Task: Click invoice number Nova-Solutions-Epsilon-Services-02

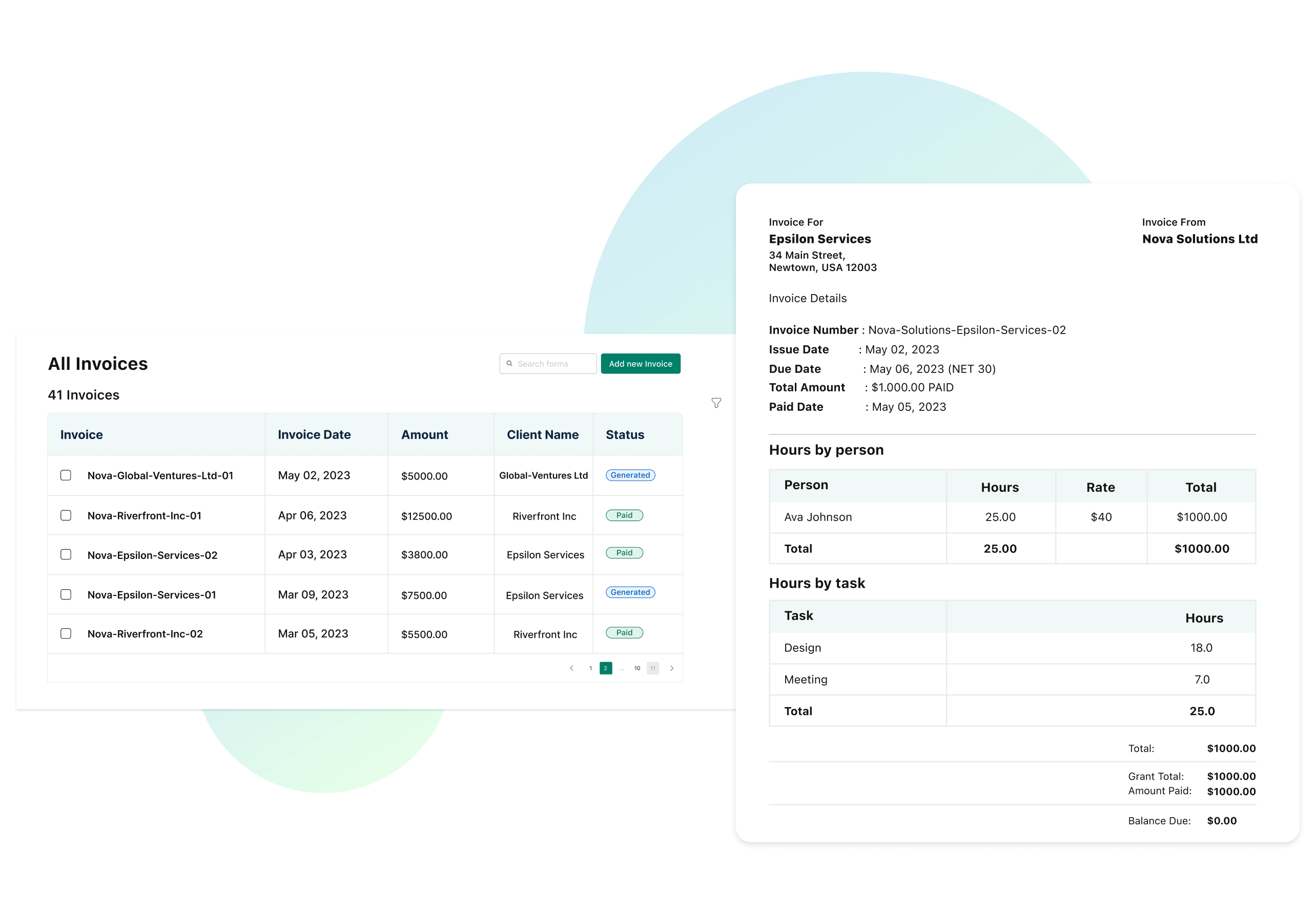Action: point(967,330)
